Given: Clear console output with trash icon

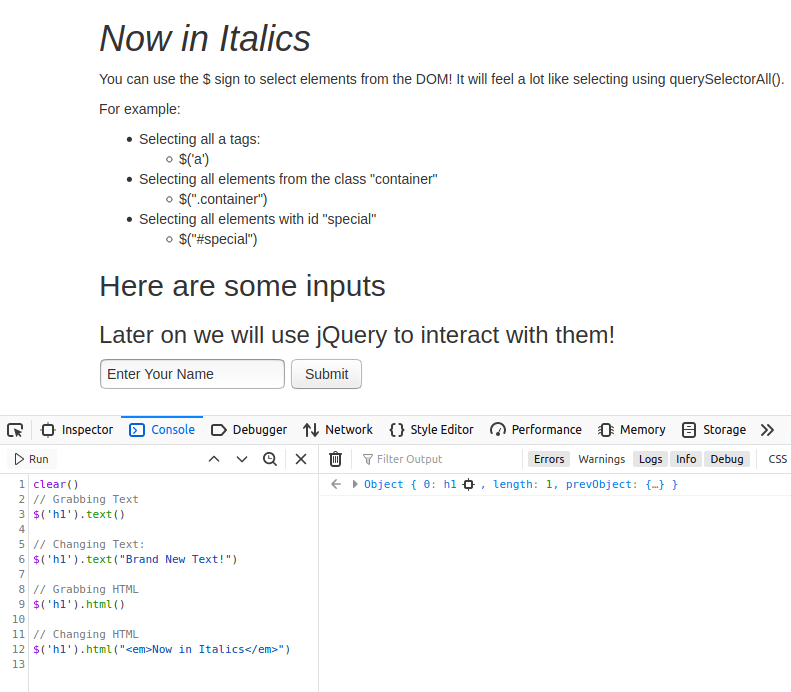Looking at the screenshot, I should (336, 459).
